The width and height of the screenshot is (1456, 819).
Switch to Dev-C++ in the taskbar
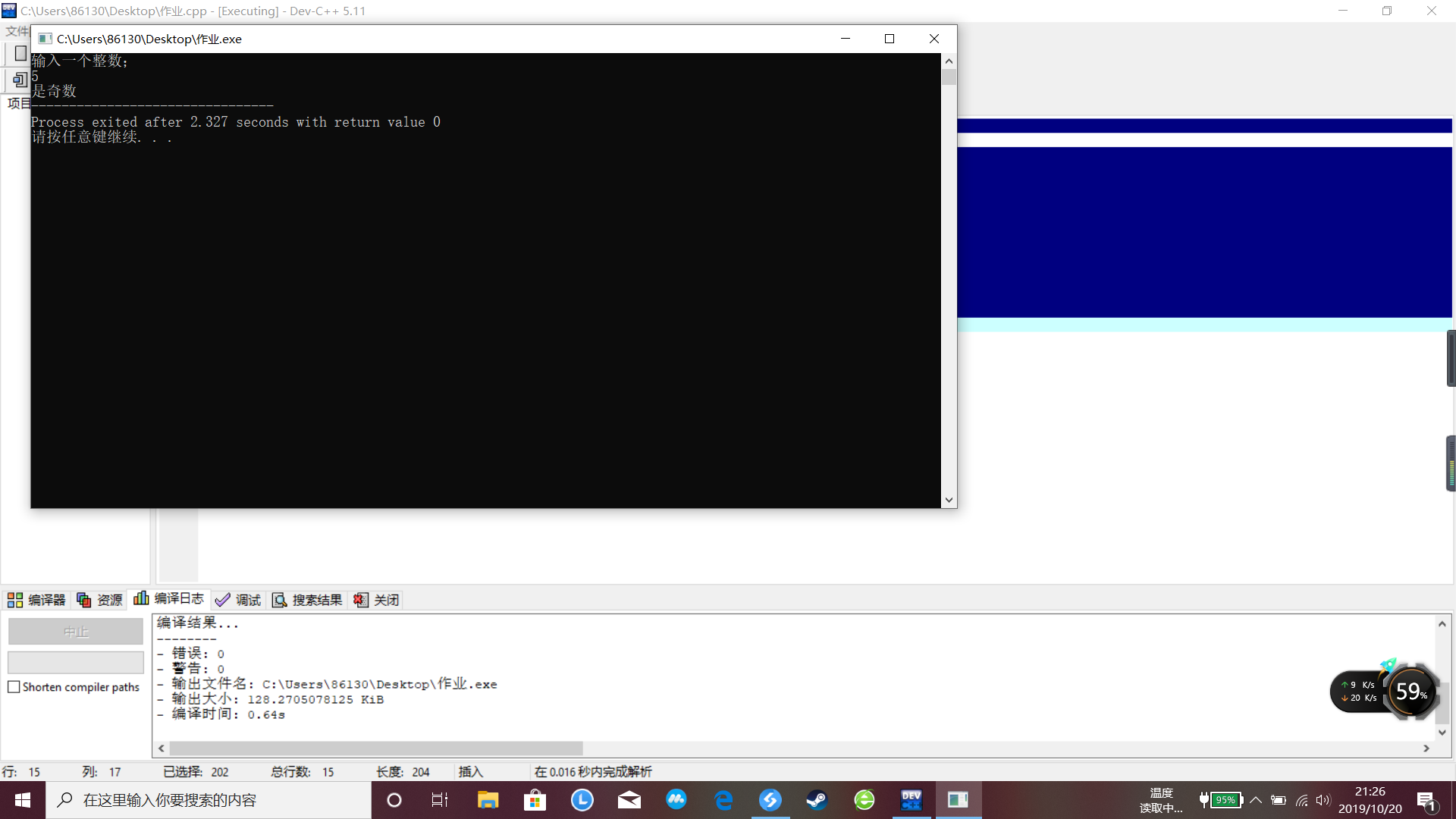coord(911,800)
